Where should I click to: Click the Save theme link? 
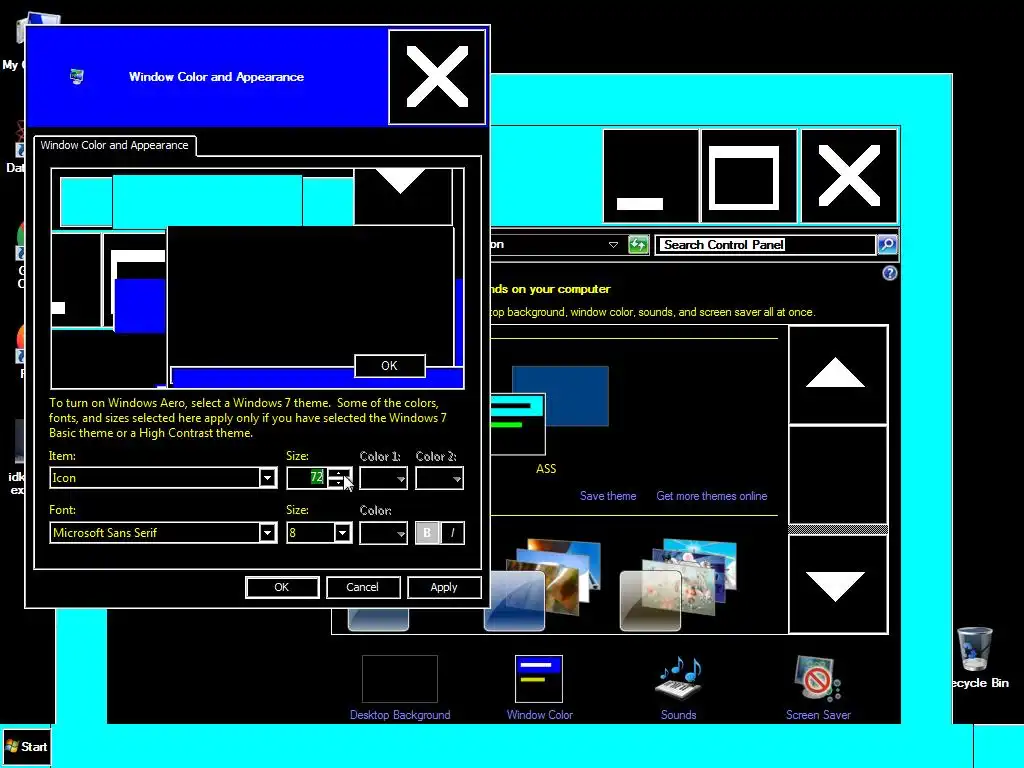coord(608,496)
